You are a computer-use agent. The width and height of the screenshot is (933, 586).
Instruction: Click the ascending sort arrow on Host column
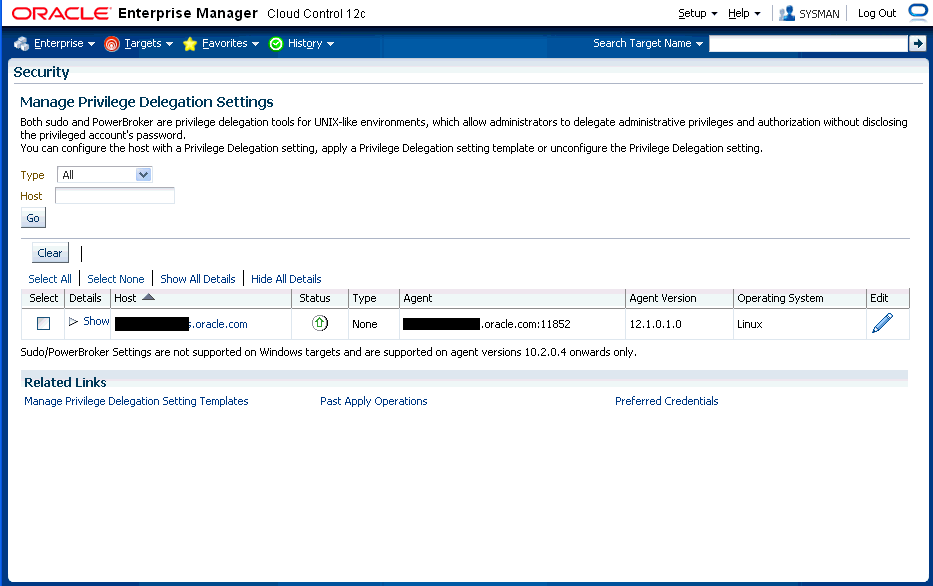[148, 297]
